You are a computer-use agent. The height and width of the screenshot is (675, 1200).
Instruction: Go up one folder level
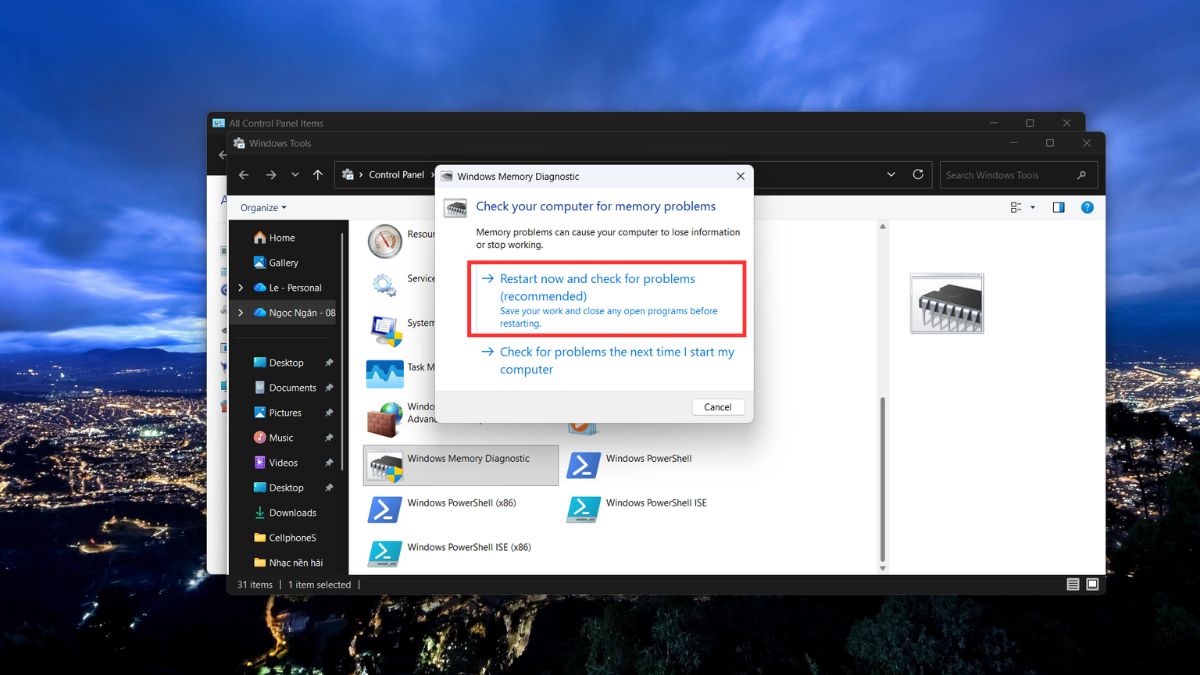click(318, 175)
